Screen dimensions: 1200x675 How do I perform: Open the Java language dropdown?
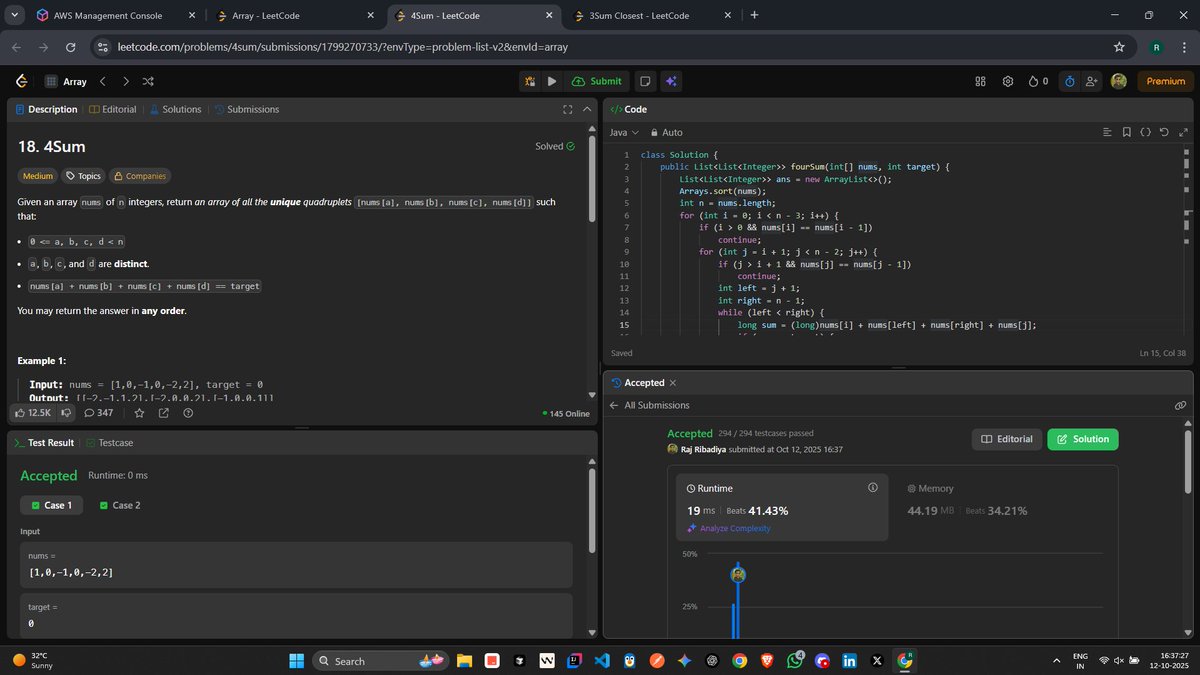click(x=624, y=132)
